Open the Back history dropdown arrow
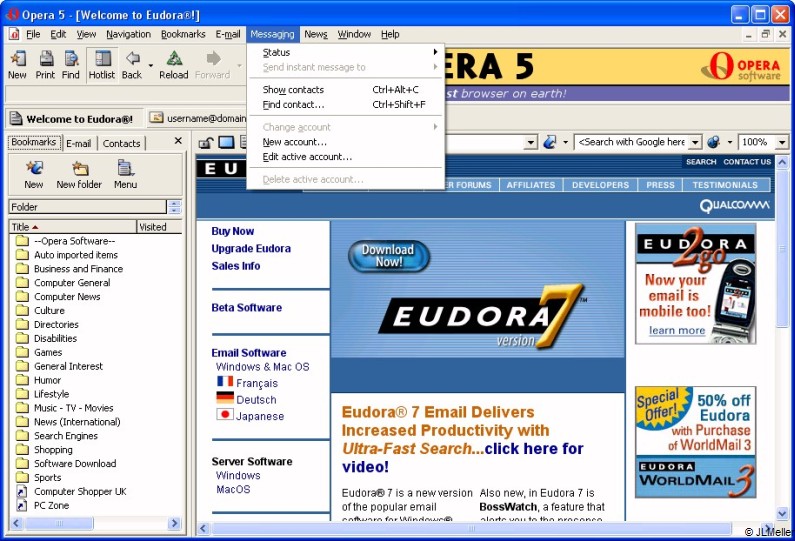Viewport: 795px width, 541px height. pos(151,65)
